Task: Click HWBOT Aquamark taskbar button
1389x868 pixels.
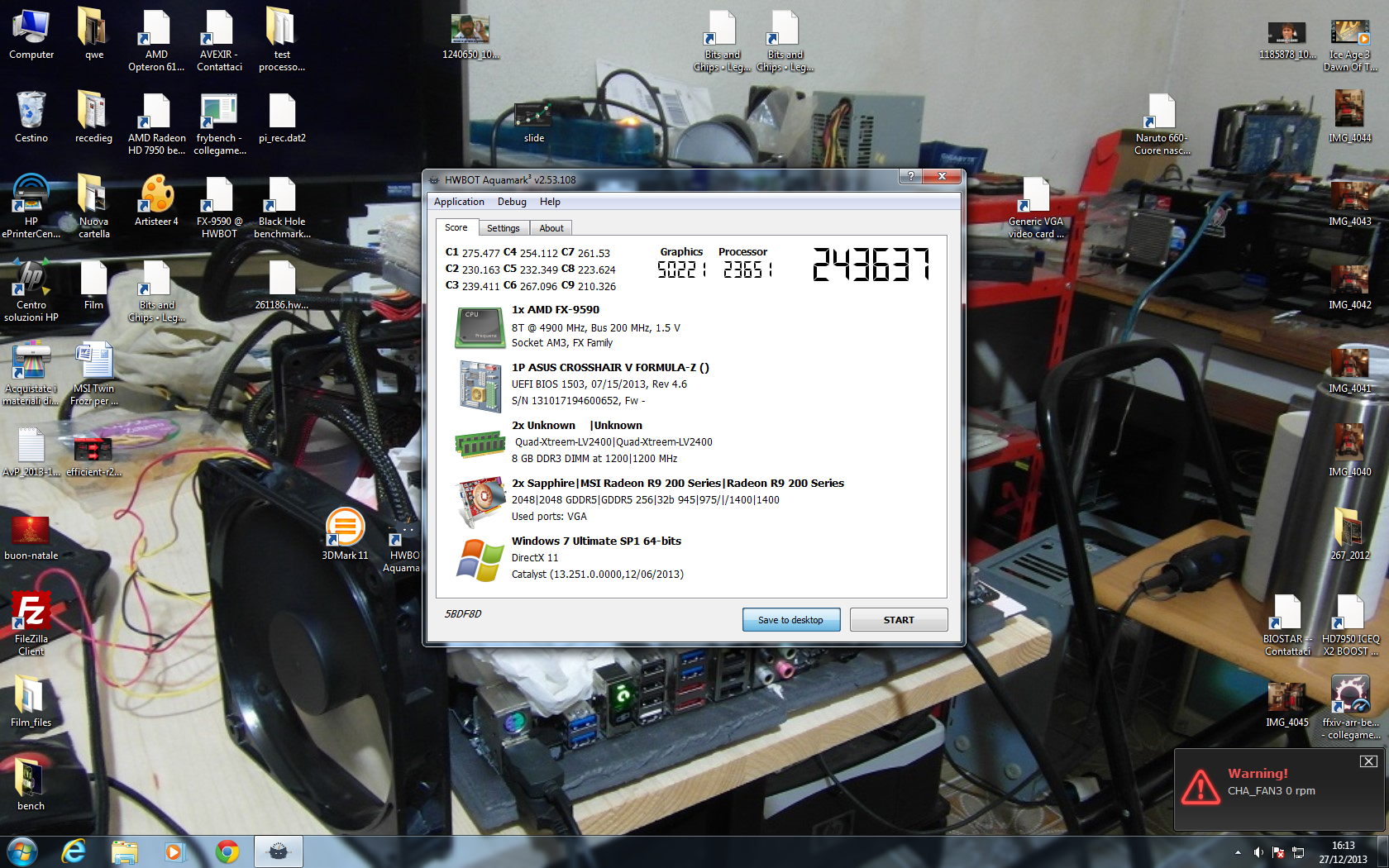Action: point(279,851)
